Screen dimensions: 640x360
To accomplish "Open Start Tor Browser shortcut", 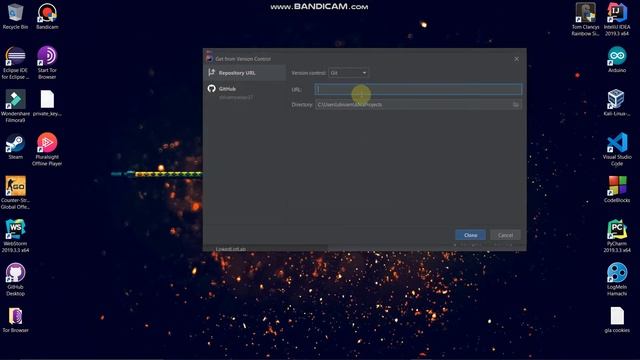I will [x=47, y=62].
